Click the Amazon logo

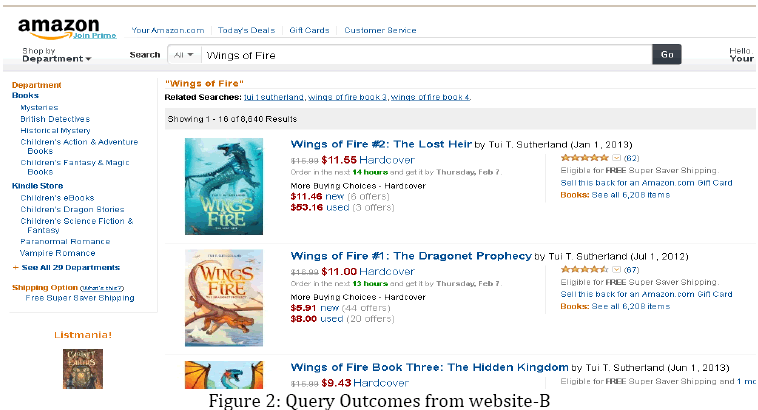(58, 28)
